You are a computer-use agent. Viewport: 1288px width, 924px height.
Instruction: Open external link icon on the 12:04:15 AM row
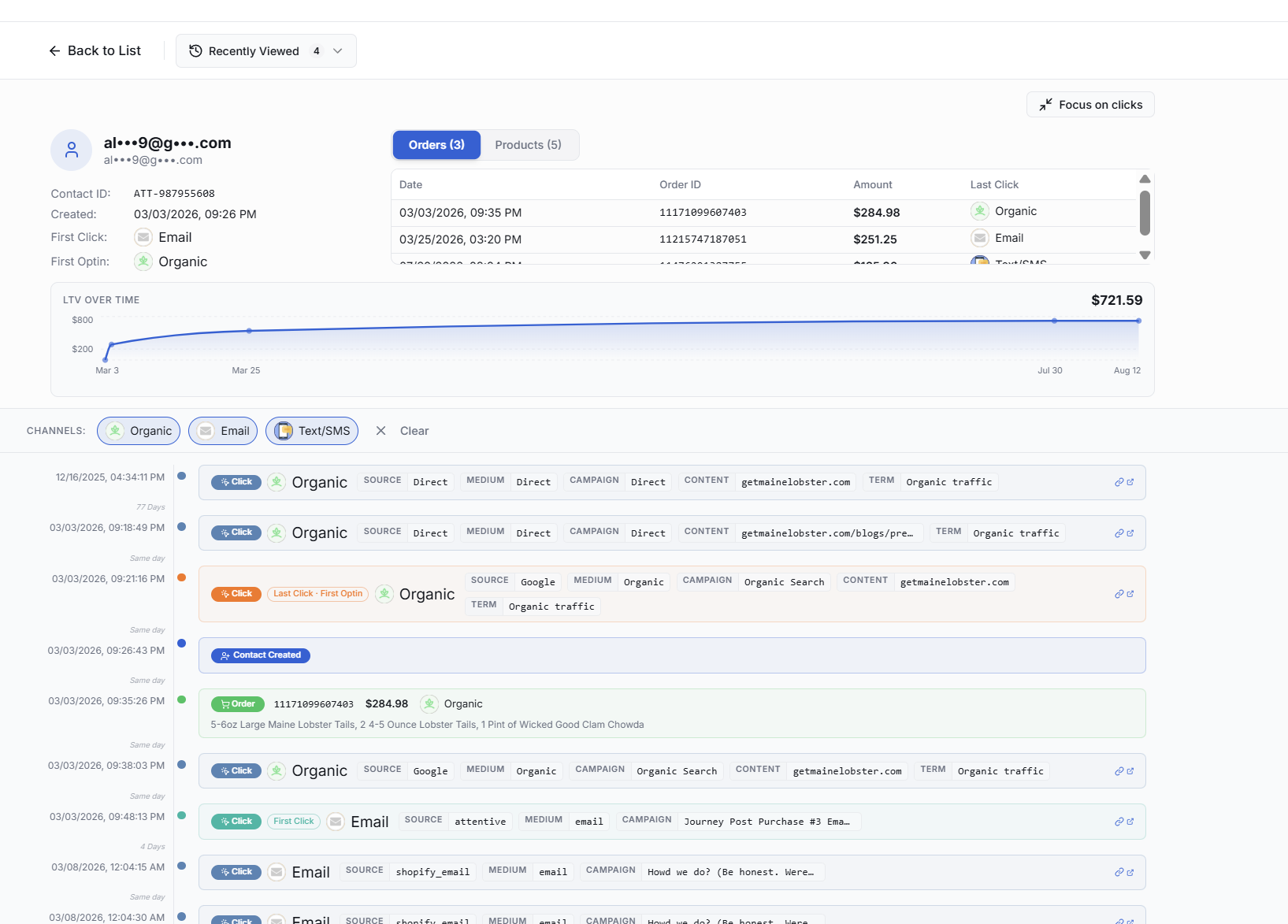pos(1130,872)
